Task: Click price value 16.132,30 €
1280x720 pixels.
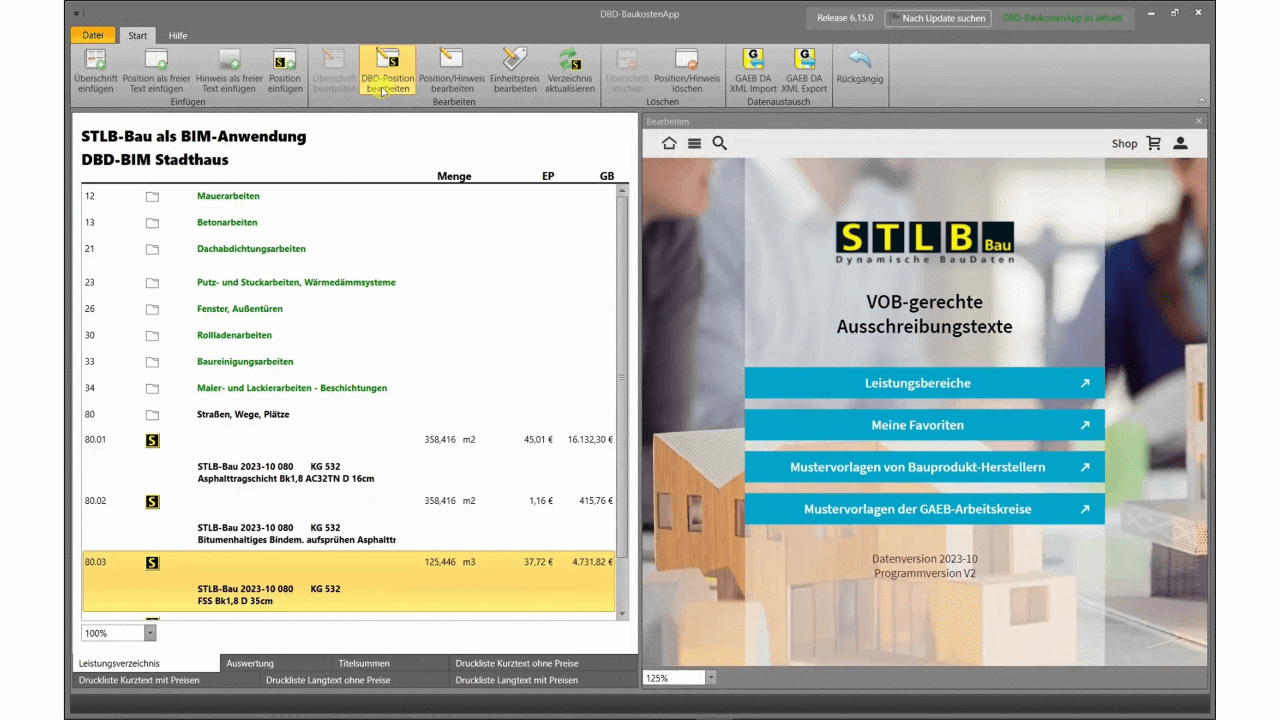Action: (x=590, y=439)
